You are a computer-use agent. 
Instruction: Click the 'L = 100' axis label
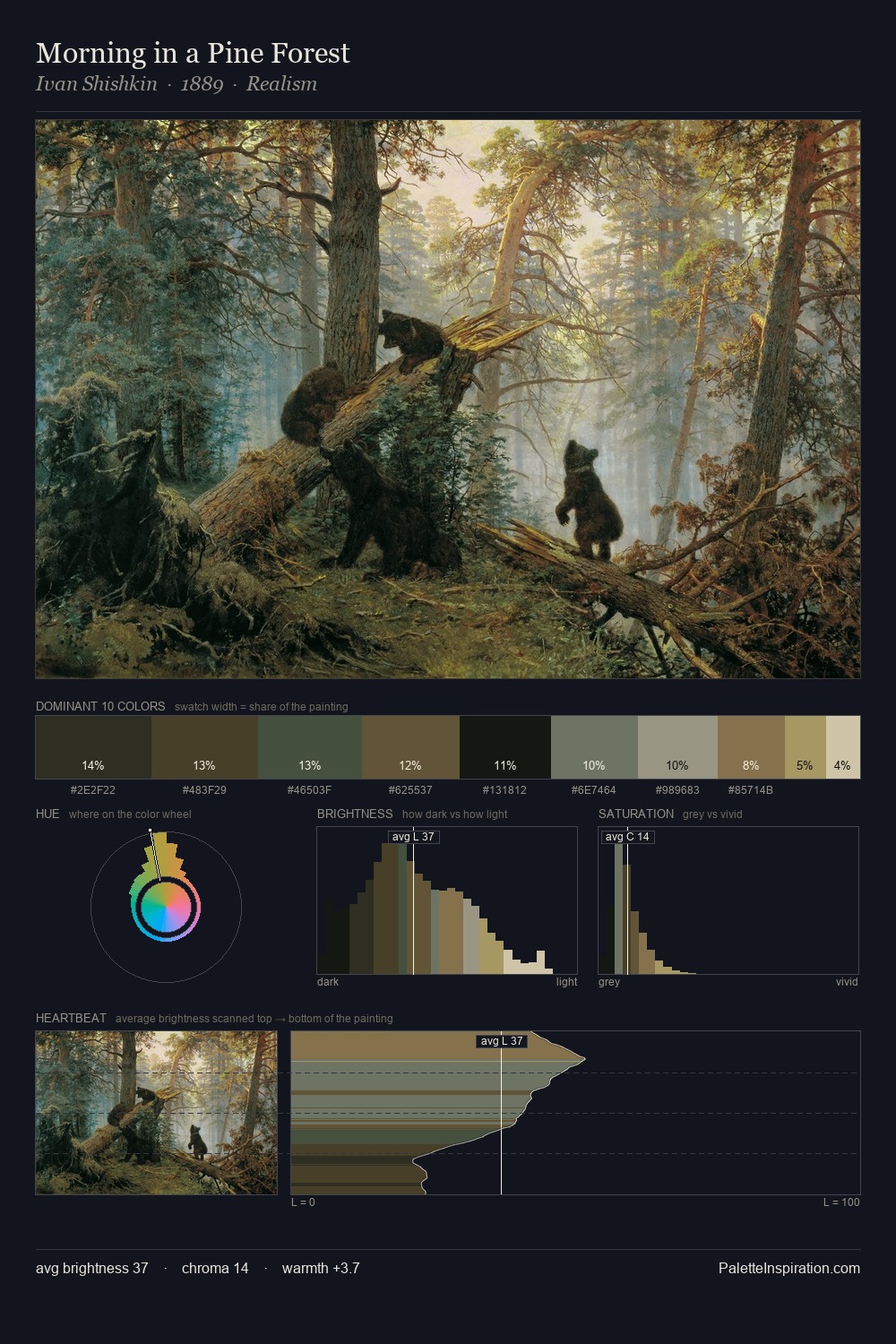click(x=841, y=1202)
